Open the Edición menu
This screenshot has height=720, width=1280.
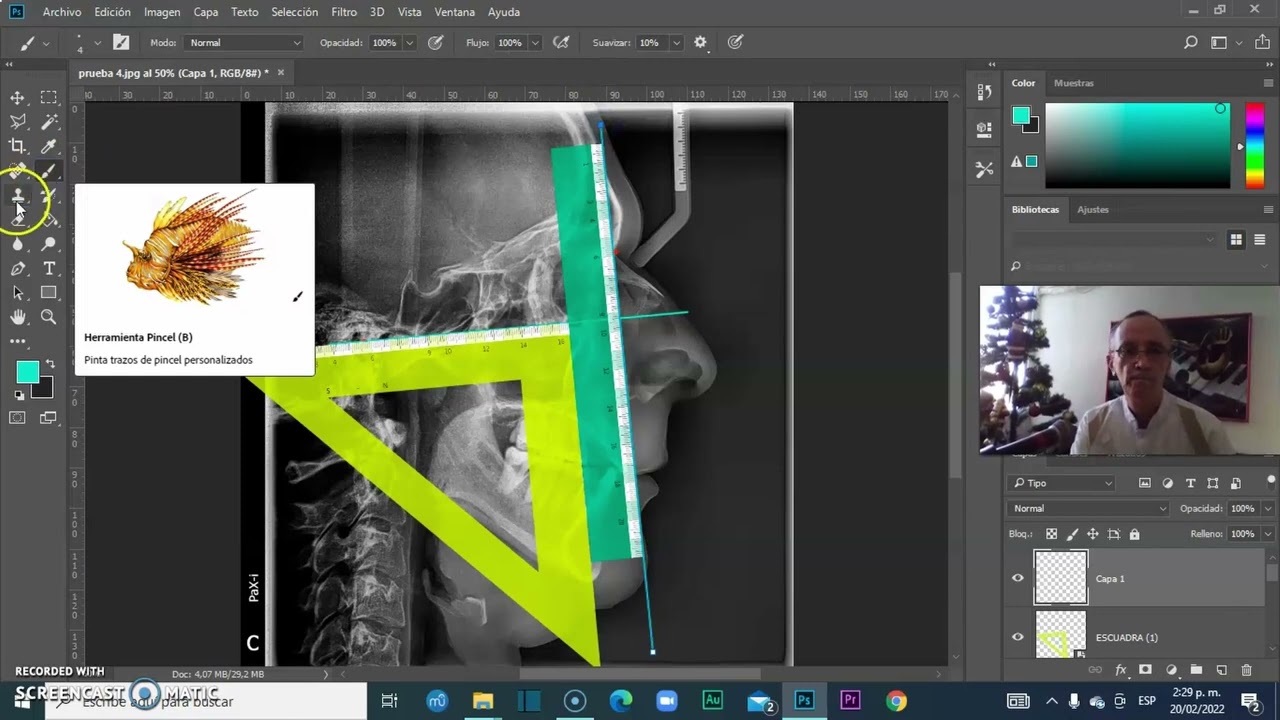(x=112, y=12)
